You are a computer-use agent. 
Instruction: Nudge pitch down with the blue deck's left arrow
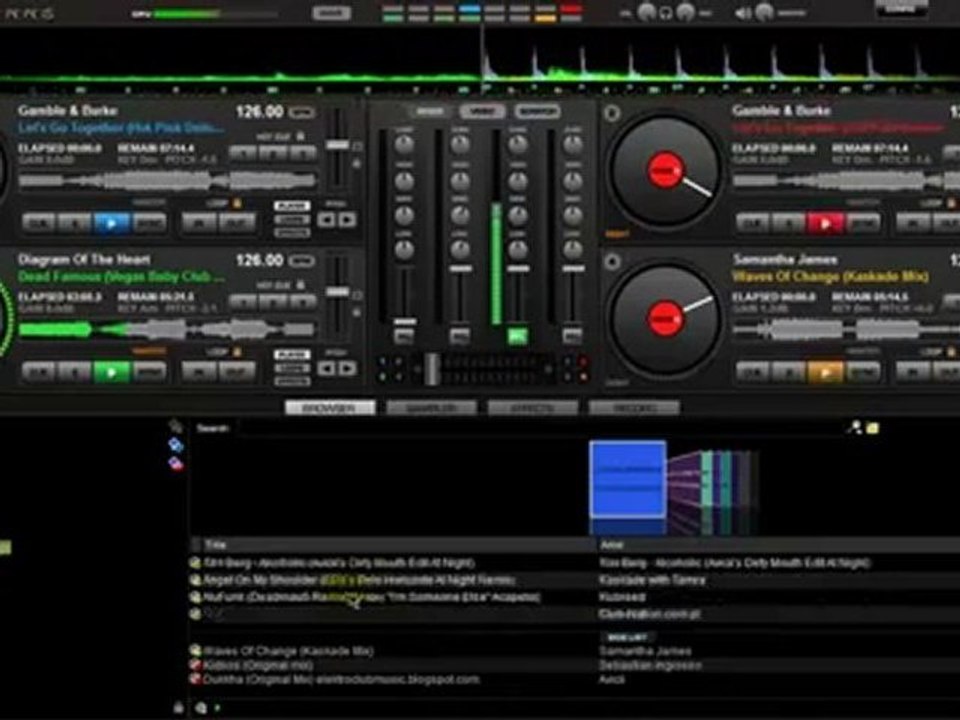pyautogui.click(x=326, y=219)
